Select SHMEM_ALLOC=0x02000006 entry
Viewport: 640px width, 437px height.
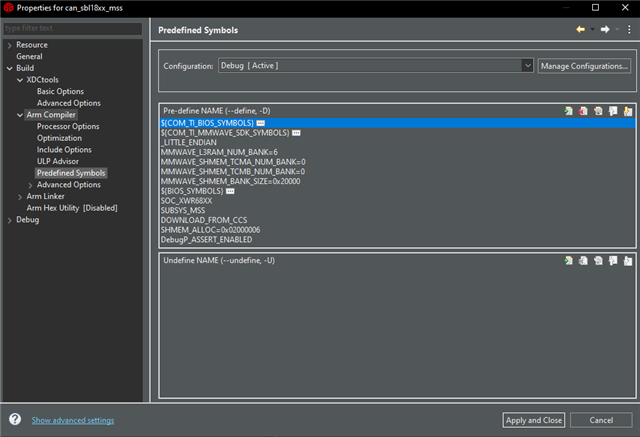click(x=210, y=230)
